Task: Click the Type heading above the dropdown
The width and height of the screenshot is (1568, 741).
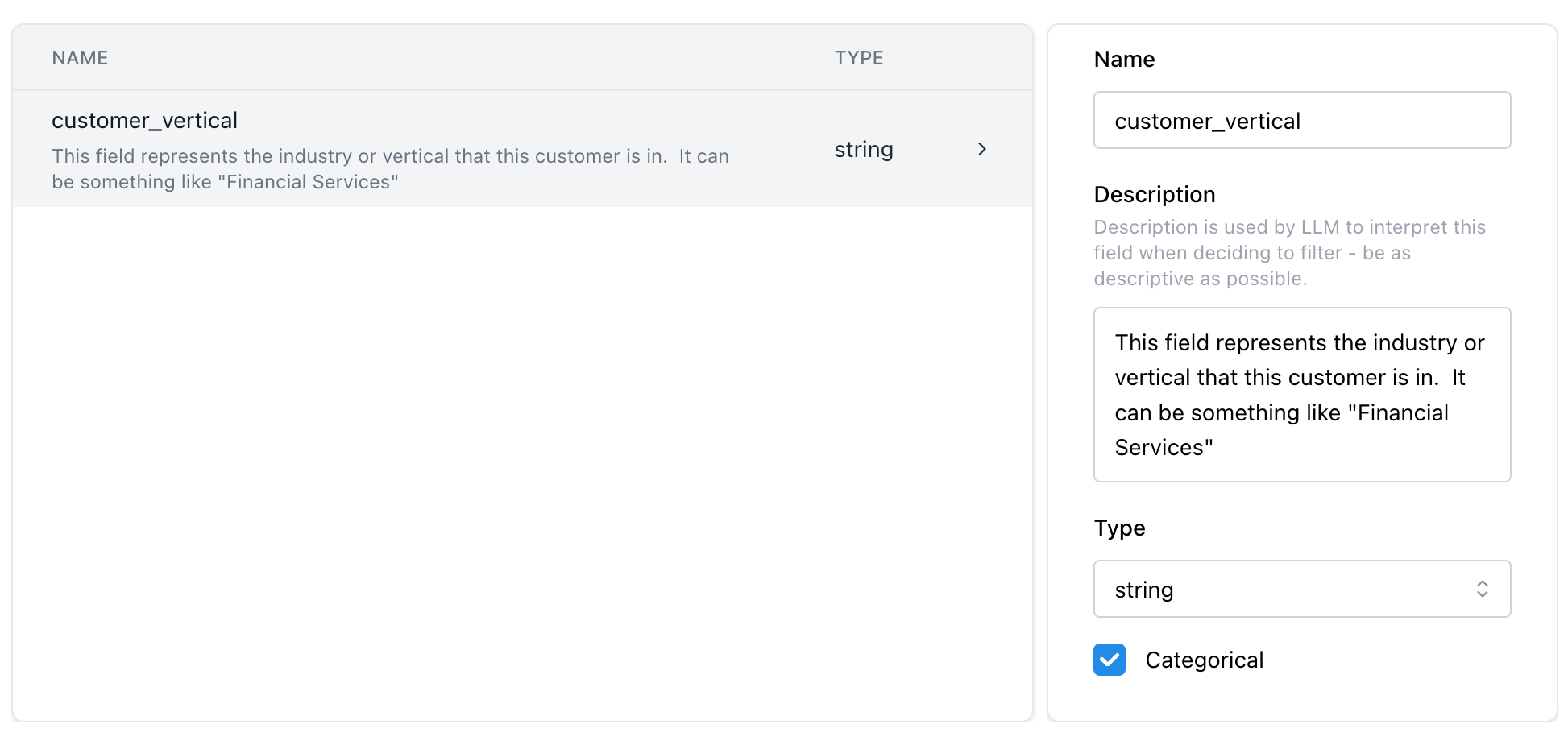Action: click(x=1119, y=528)
